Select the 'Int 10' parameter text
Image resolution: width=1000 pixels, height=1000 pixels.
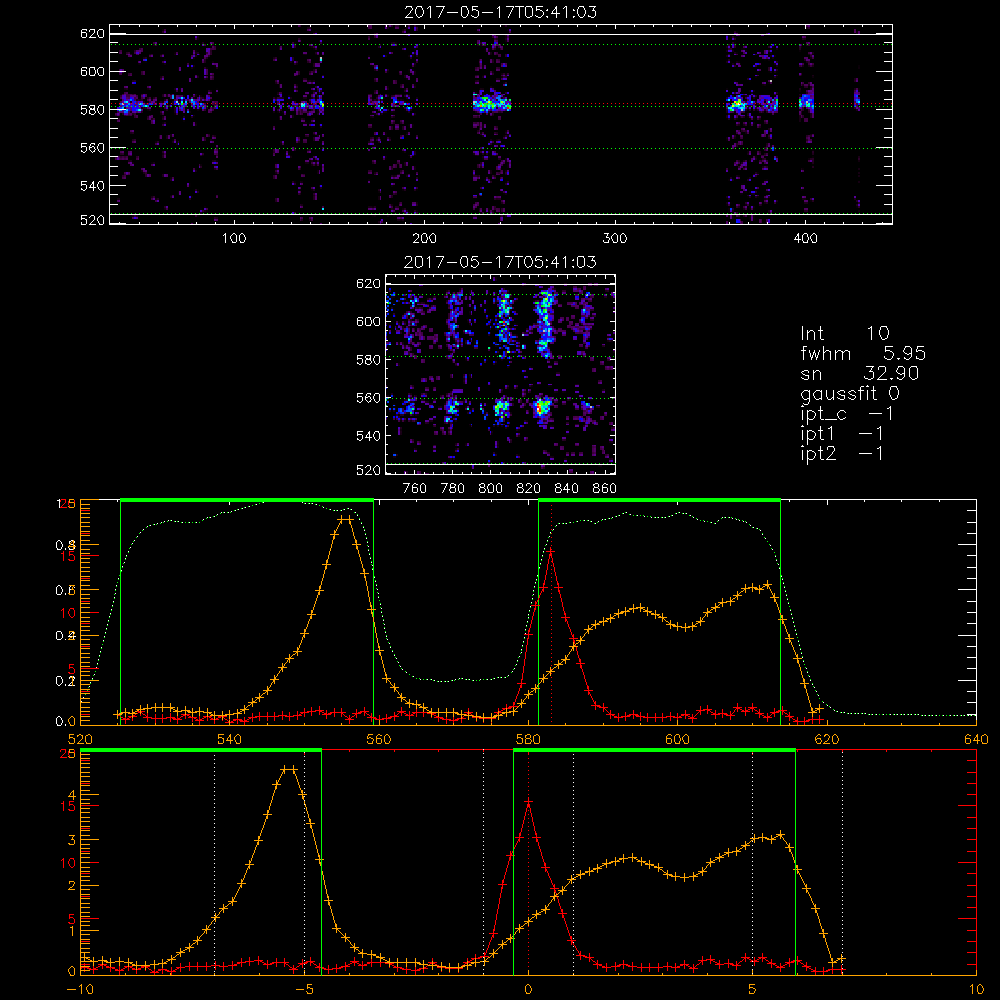click(844, 334)
